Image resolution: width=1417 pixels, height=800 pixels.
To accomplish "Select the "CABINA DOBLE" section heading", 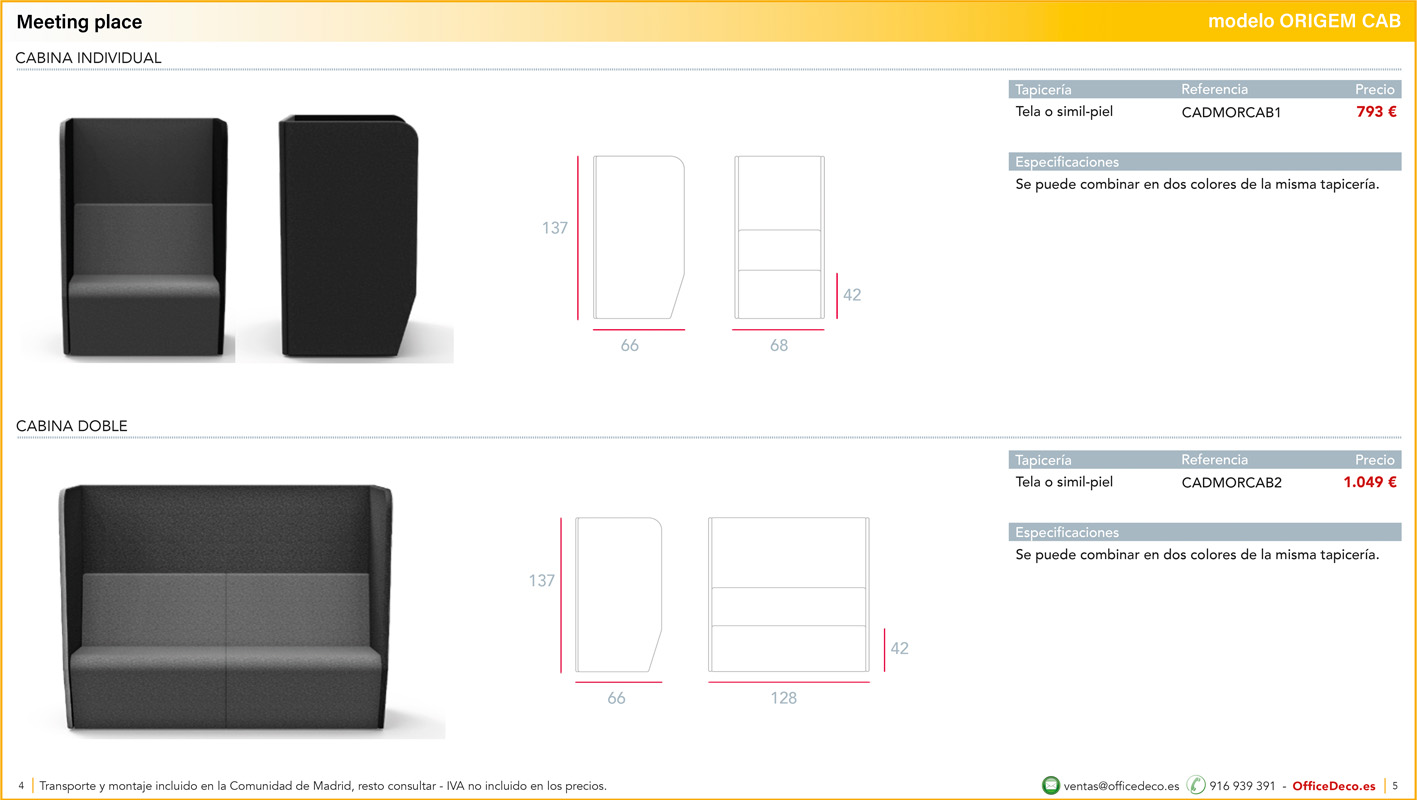I will (x=72, y=426).
